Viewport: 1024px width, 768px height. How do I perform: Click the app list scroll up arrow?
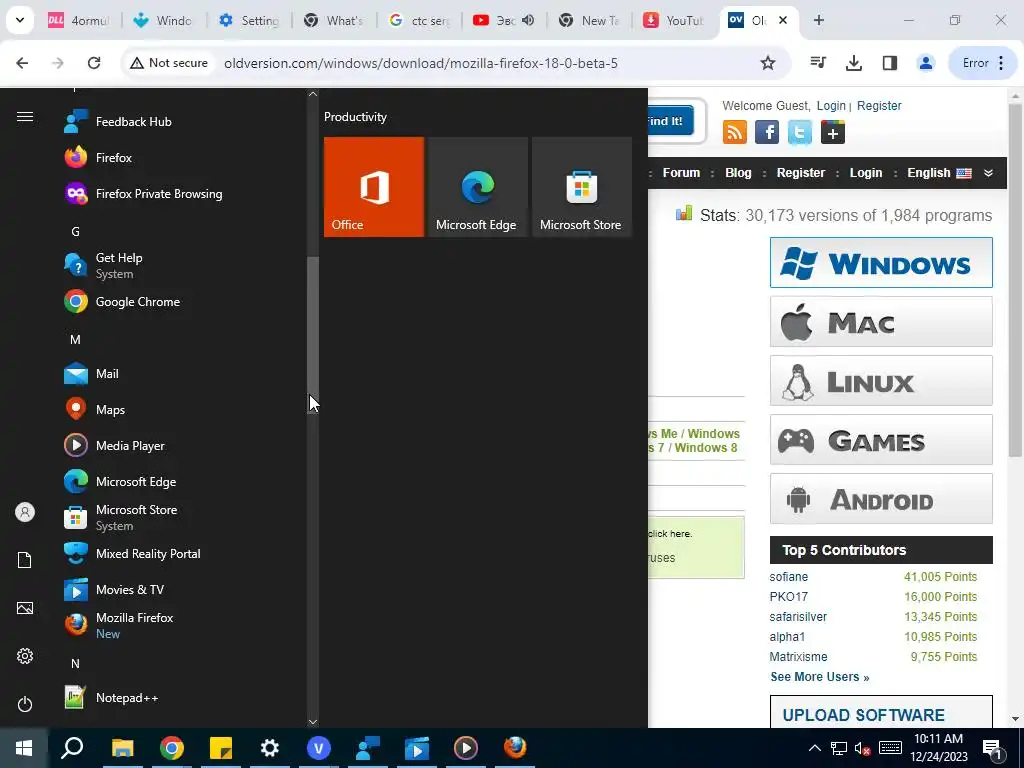point(313,93)
